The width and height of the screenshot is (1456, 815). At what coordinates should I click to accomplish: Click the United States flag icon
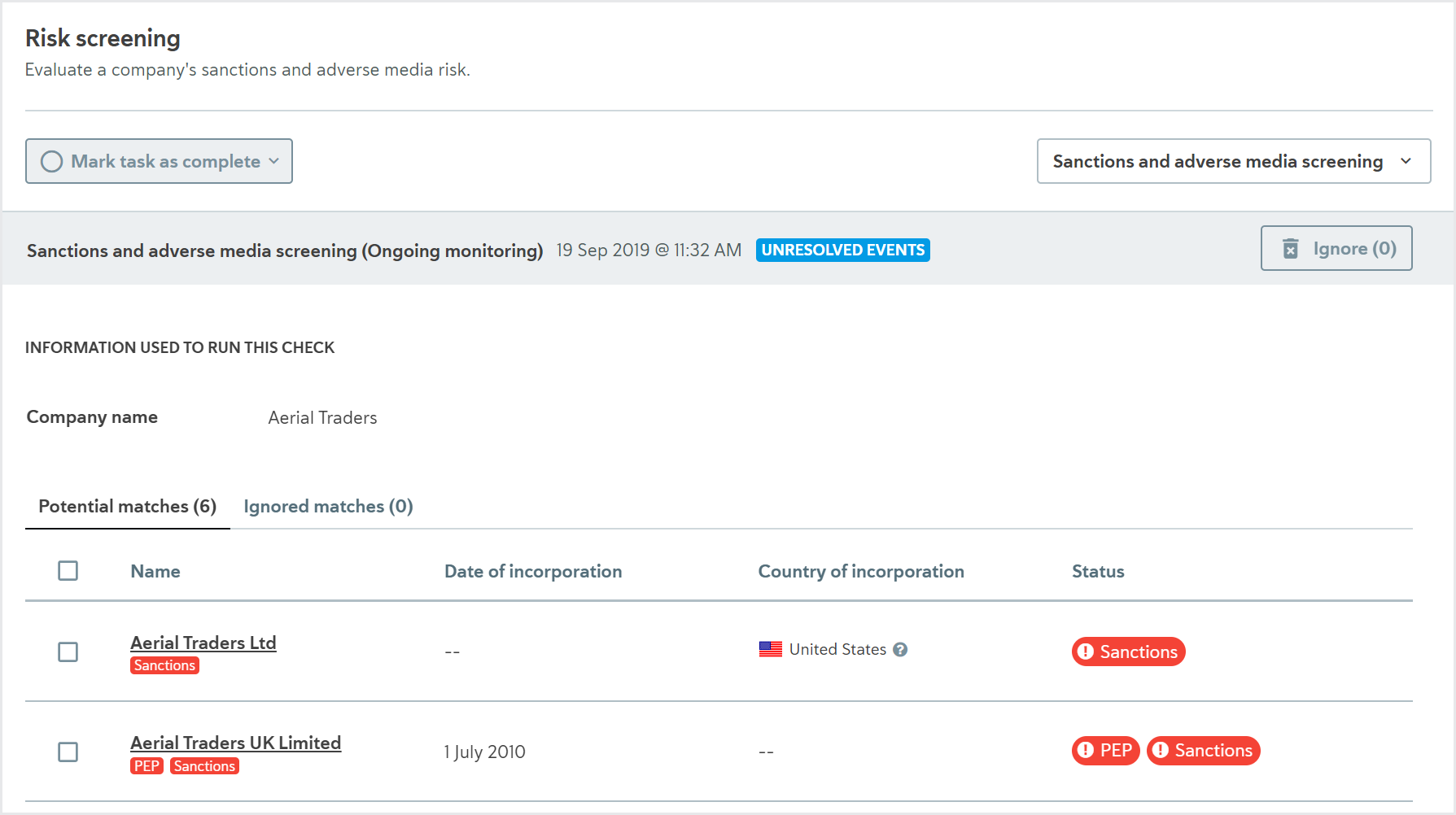tap(769, 649)
